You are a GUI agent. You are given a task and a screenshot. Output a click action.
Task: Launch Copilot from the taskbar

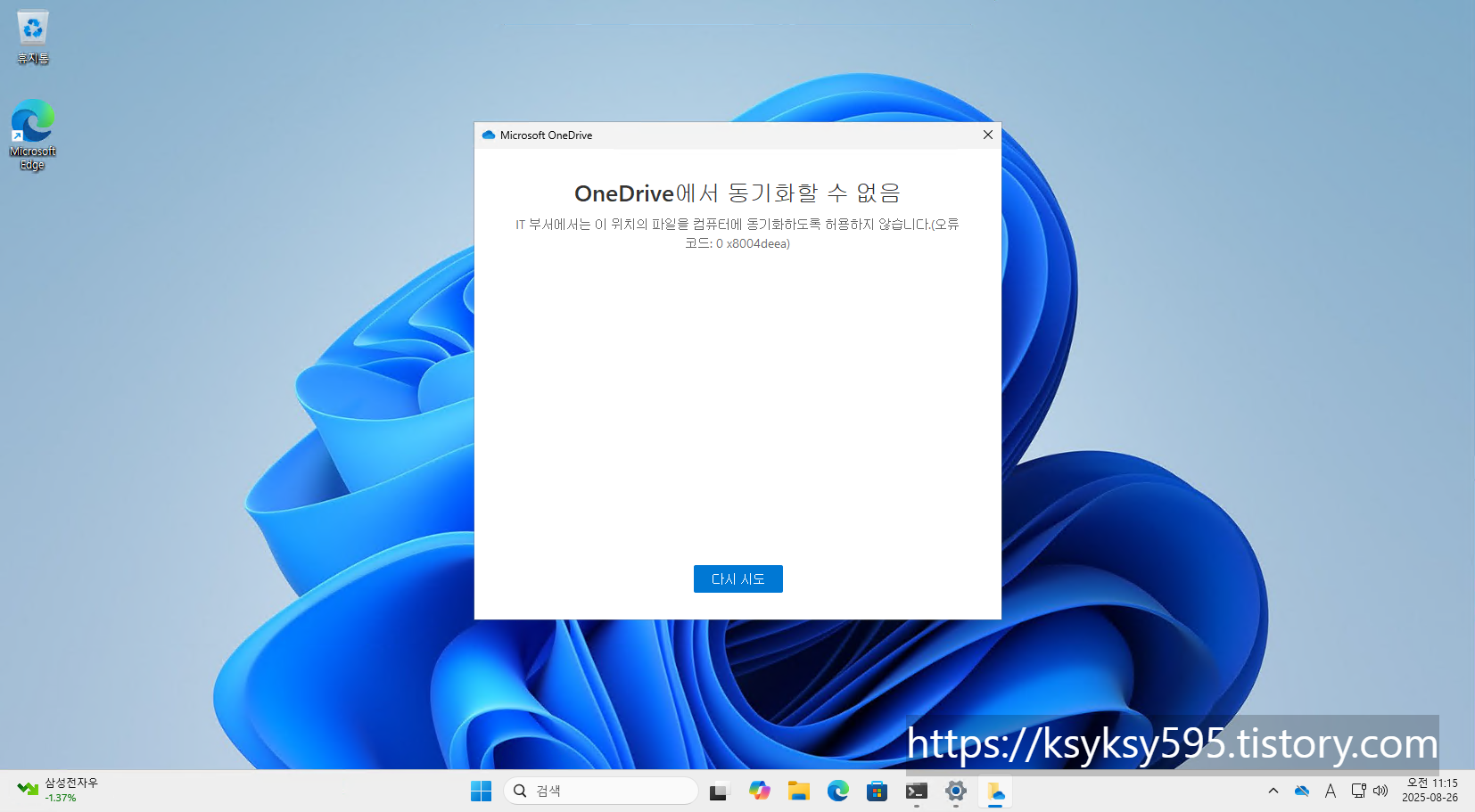click(x=759, y=791)
